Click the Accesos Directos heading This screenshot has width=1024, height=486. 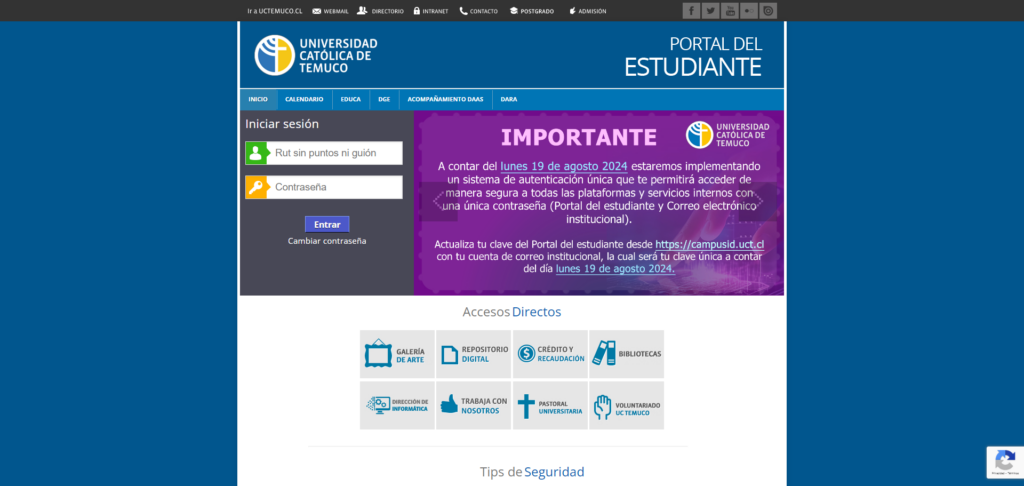[512, 312]
